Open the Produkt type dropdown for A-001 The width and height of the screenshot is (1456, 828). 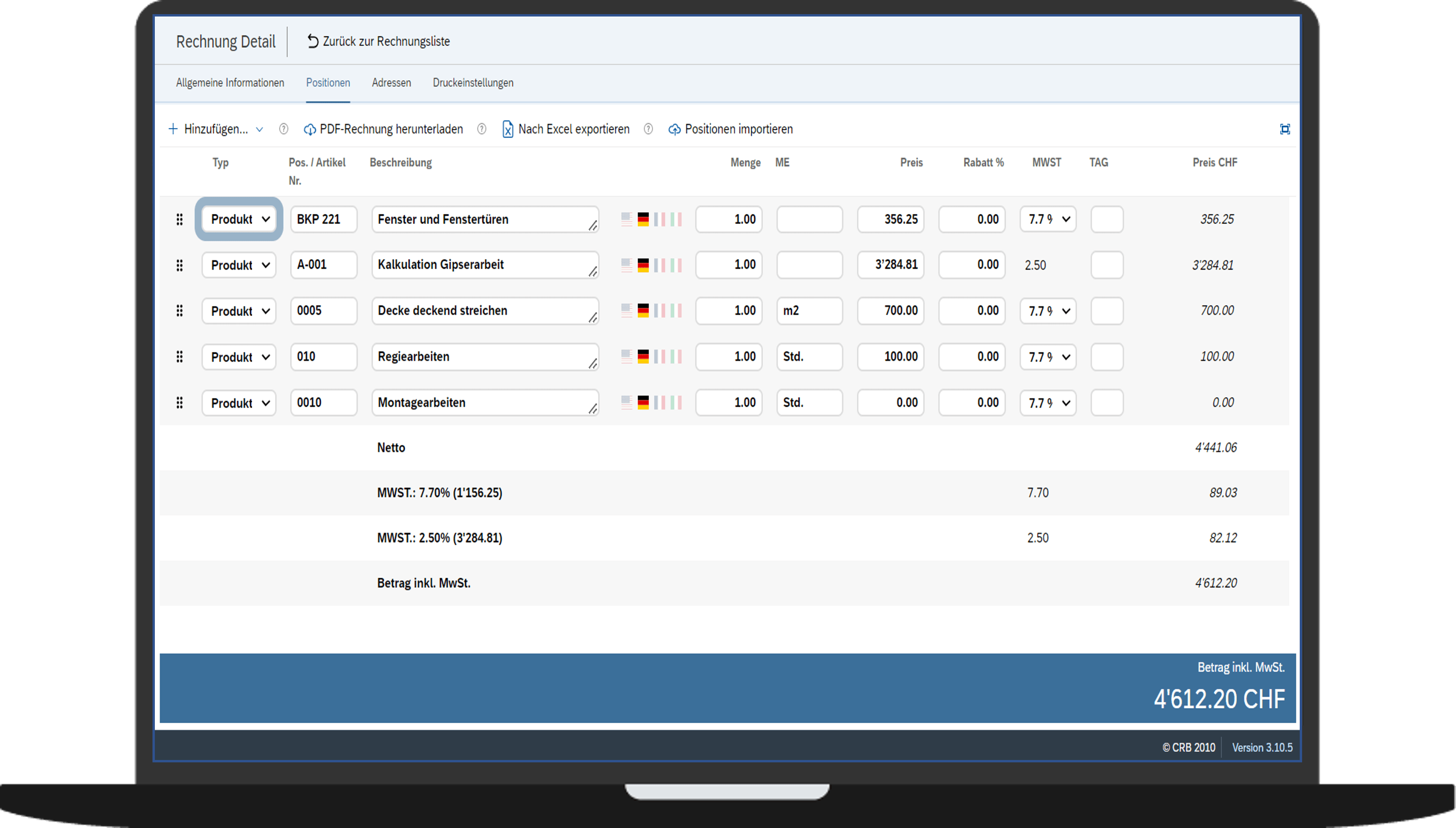(239, 265)
